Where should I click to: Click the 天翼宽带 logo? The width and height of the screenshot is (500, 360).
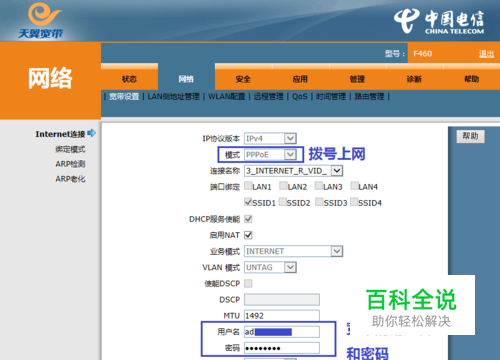pyautogui.click(x=41, y=21)
